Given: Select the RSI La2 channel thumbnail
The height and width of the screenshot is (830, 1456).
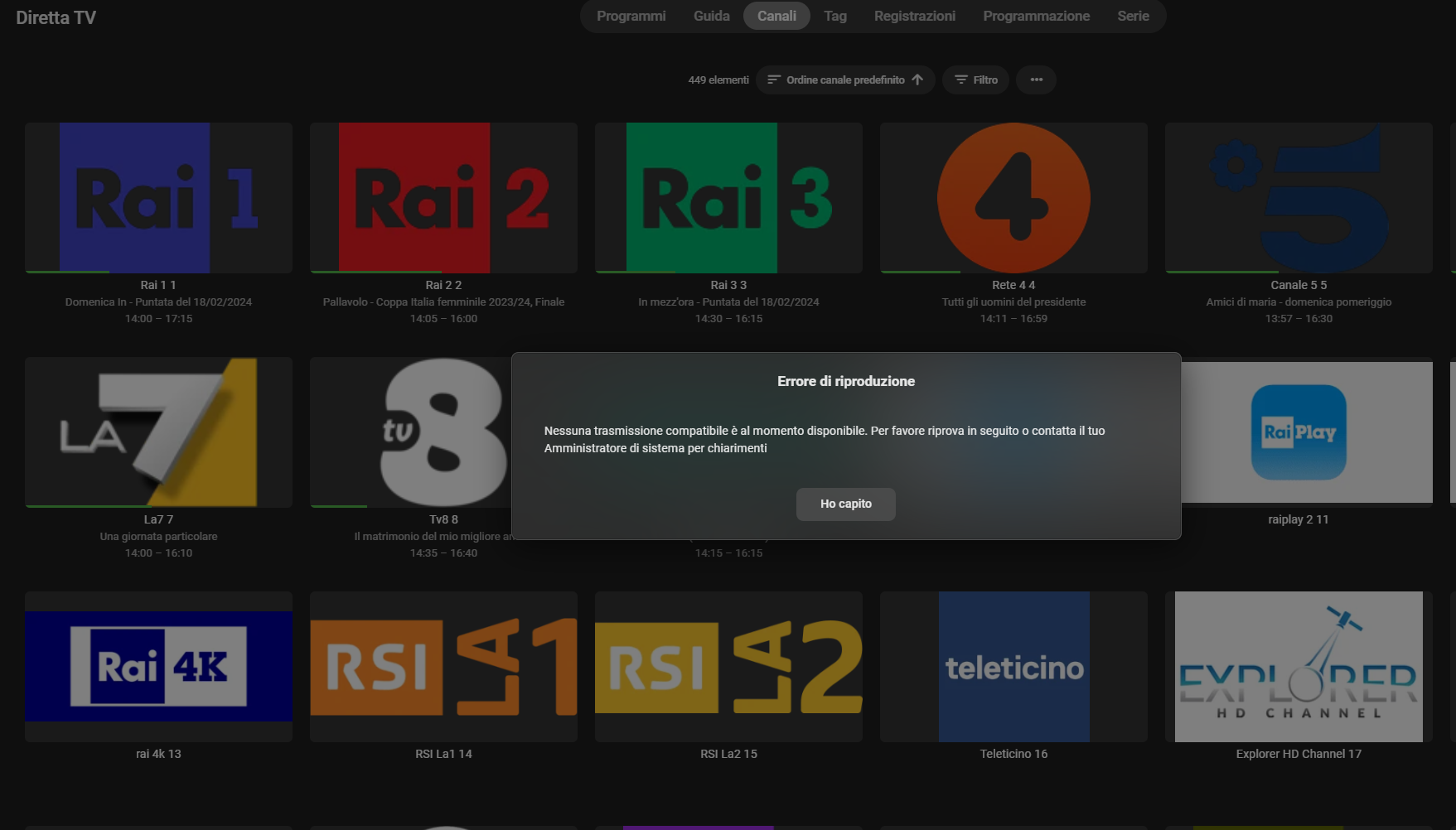Looking at the screenshot, I should pos(728,667).
